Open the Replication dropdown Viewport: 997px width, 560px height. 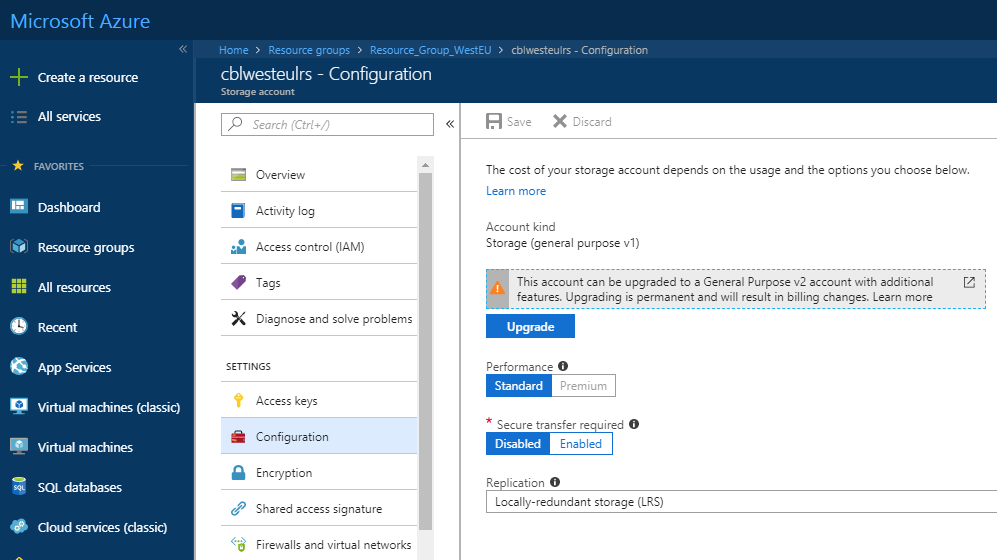740,502
